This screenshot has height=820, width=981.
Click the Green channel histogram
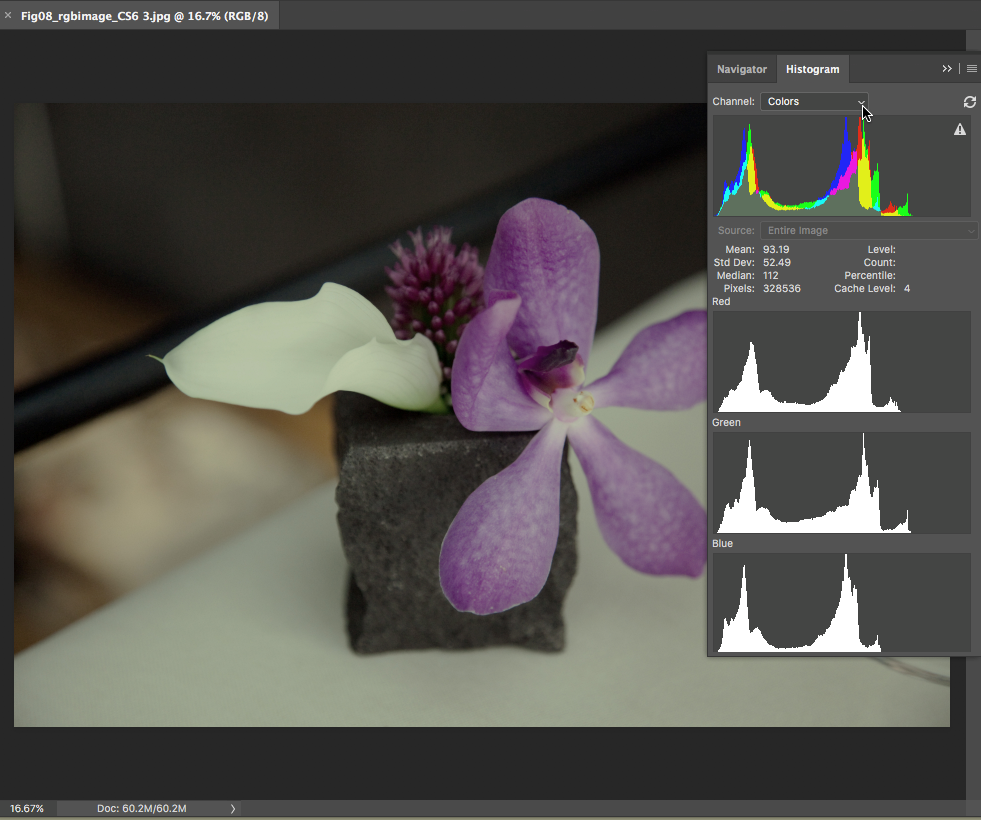point(841,483)
